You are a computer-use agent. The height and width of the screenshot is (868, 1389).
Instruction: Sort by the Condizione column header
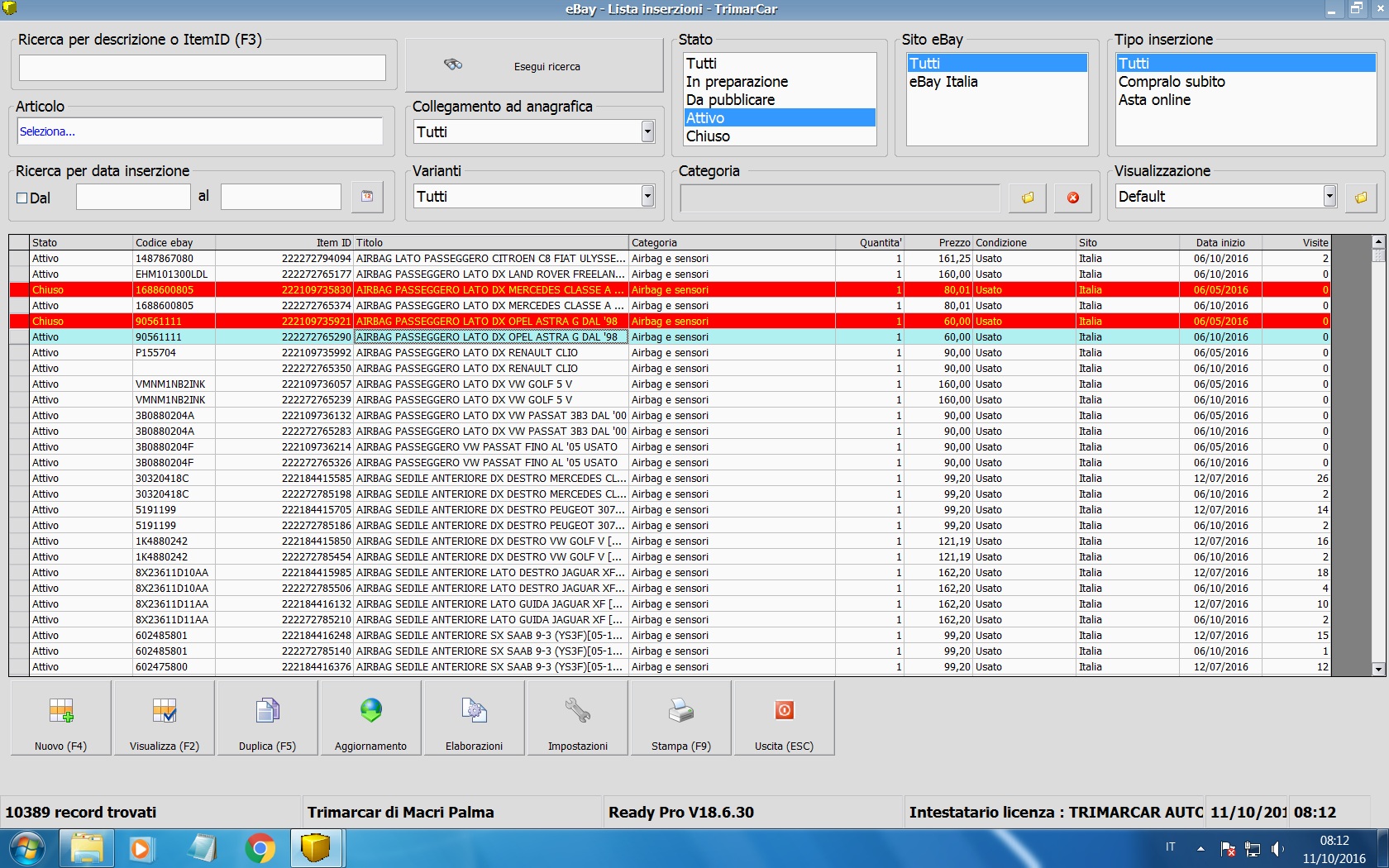point(1024,243)
